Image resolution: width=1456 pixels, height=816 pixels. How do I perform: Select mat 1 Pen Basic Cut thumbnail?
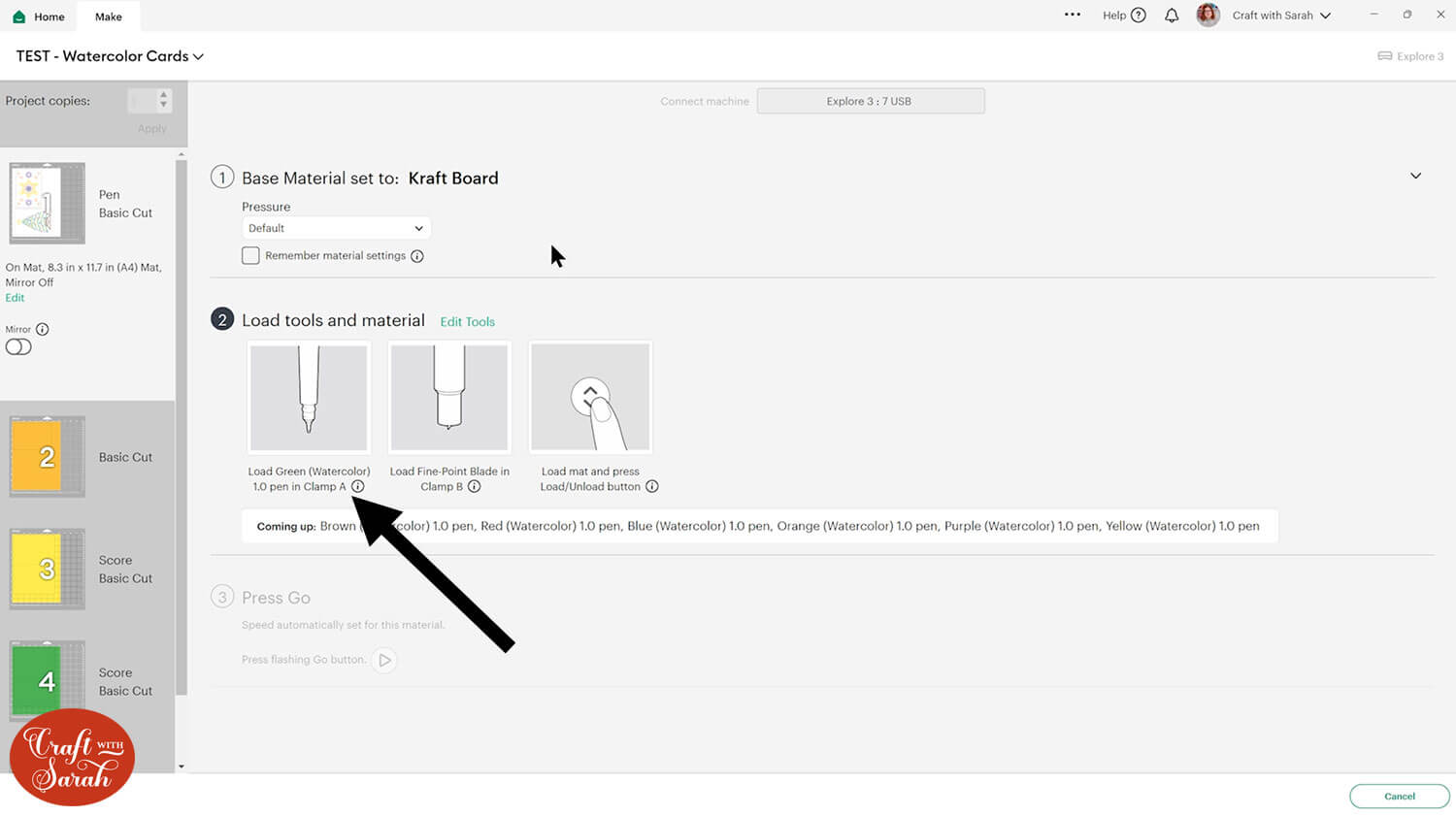coord(47,203)
